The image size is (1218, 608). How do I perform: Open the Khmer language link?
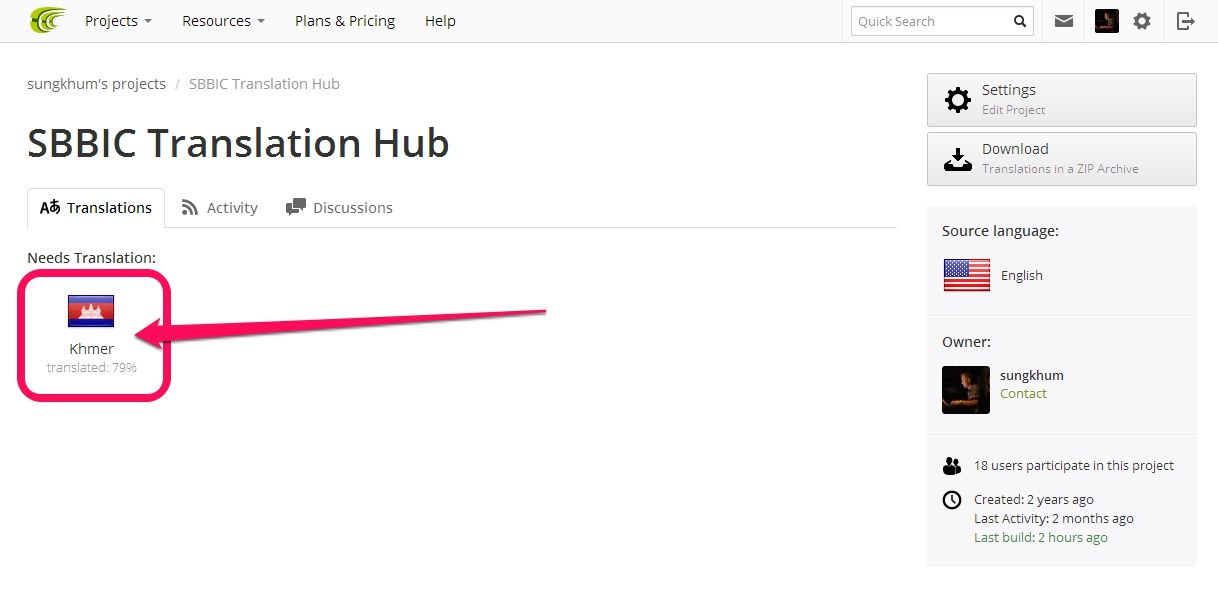(92, 349)
